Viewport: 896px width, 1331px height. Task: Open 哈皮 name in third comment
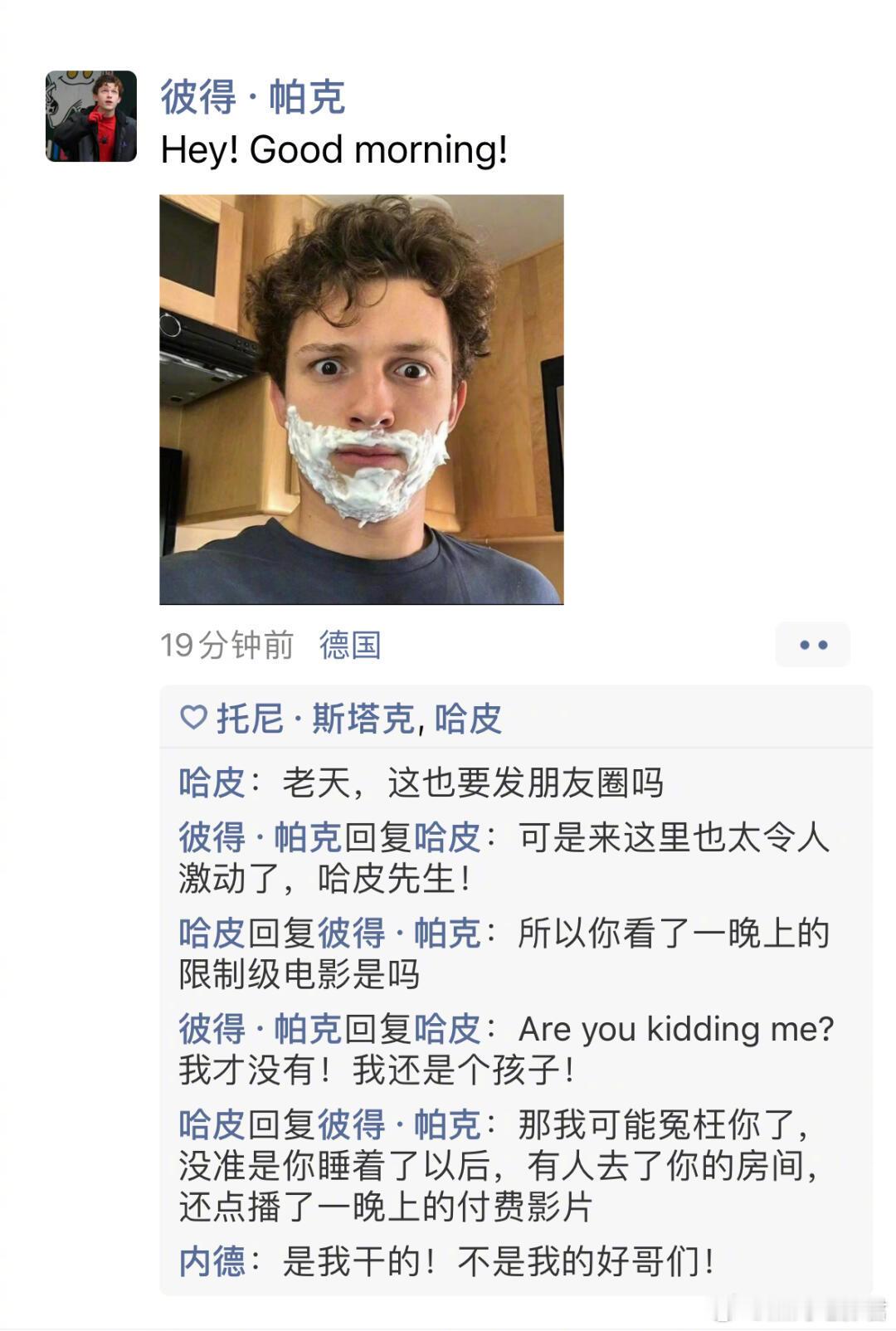coord(212,933)
